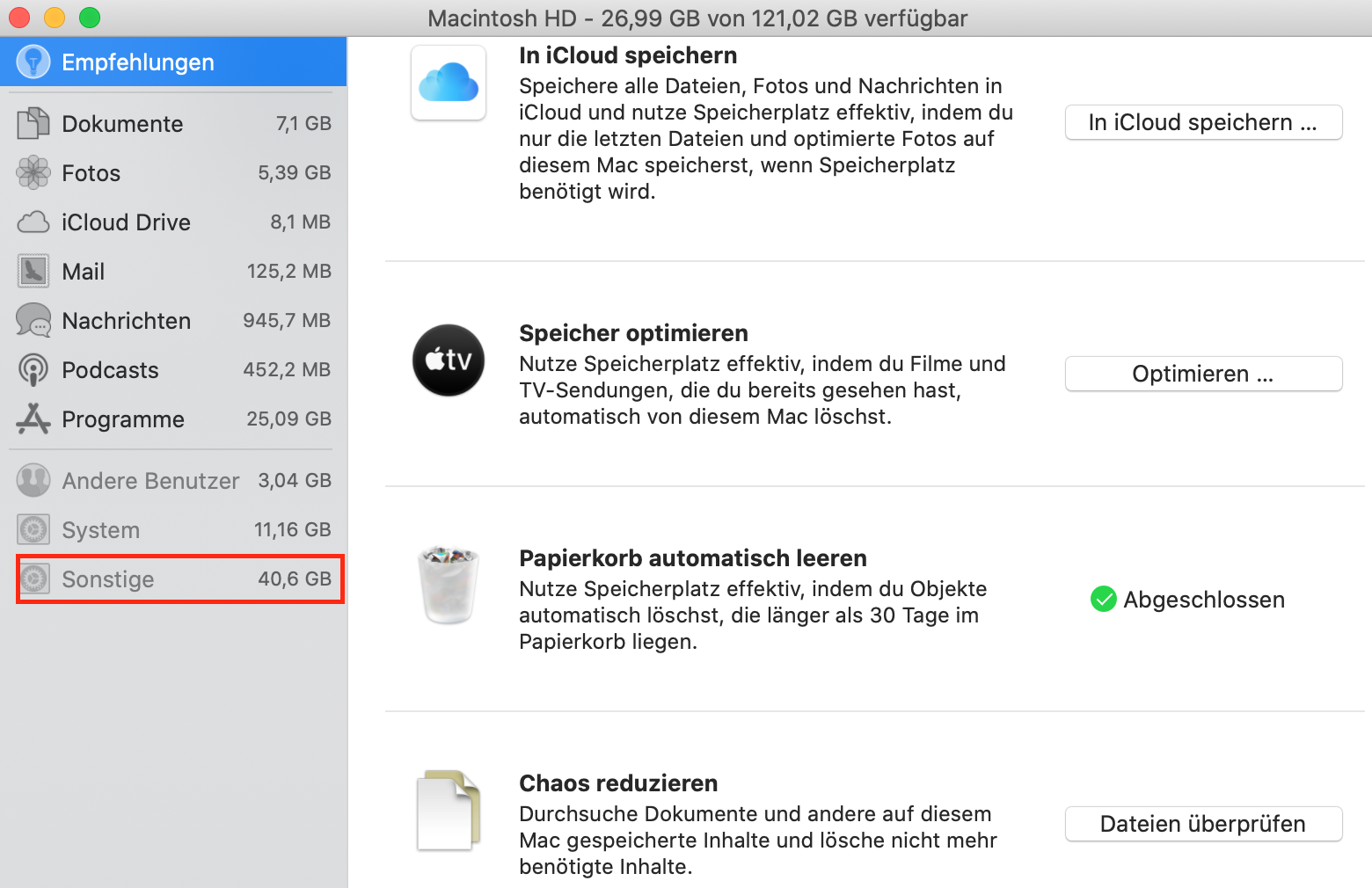This screenshot has height=888, width=1372.
Task: Click the blue iCloud icon
Action: (449, 83)
